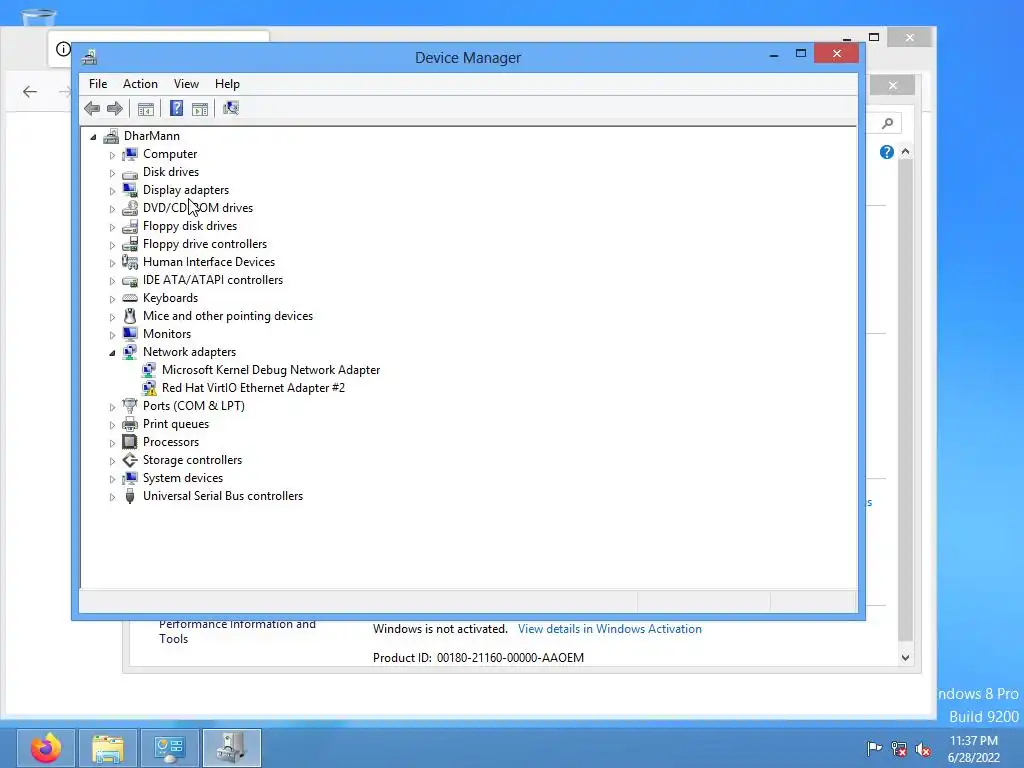Click the Action Center flag tray icon

pos(874,749)
